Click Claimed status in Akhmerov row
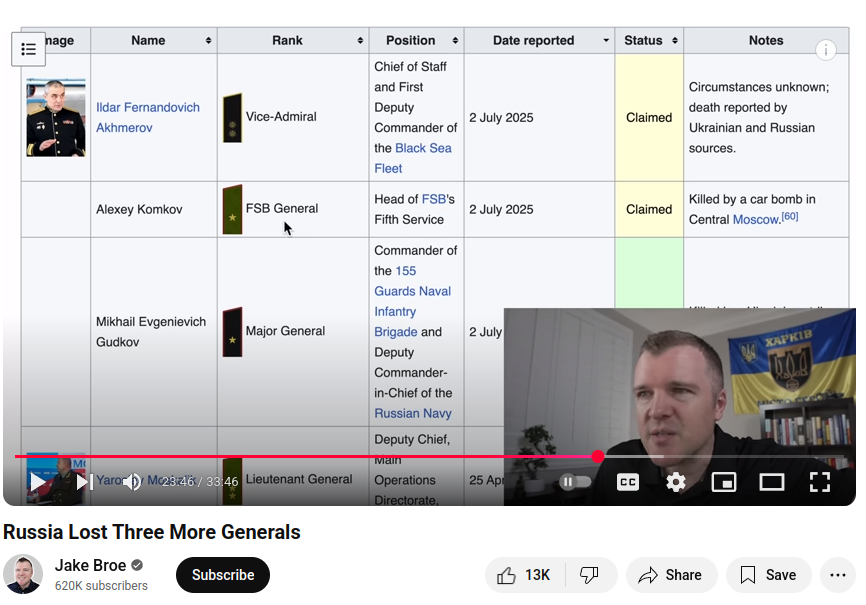 (649, 118)
